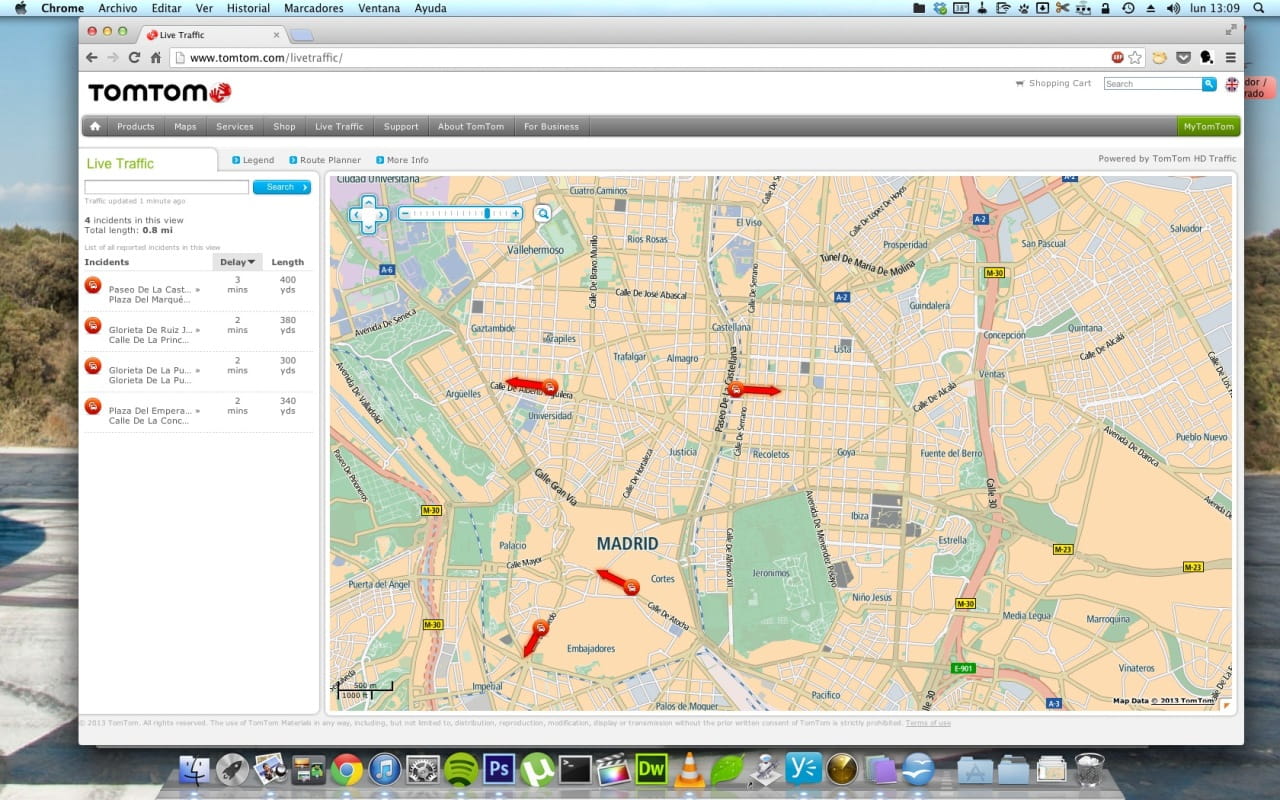The height and width of the screenshot is (800, 1280).
Task: Click the traffic location search input field
Action: tap(166, 187)
